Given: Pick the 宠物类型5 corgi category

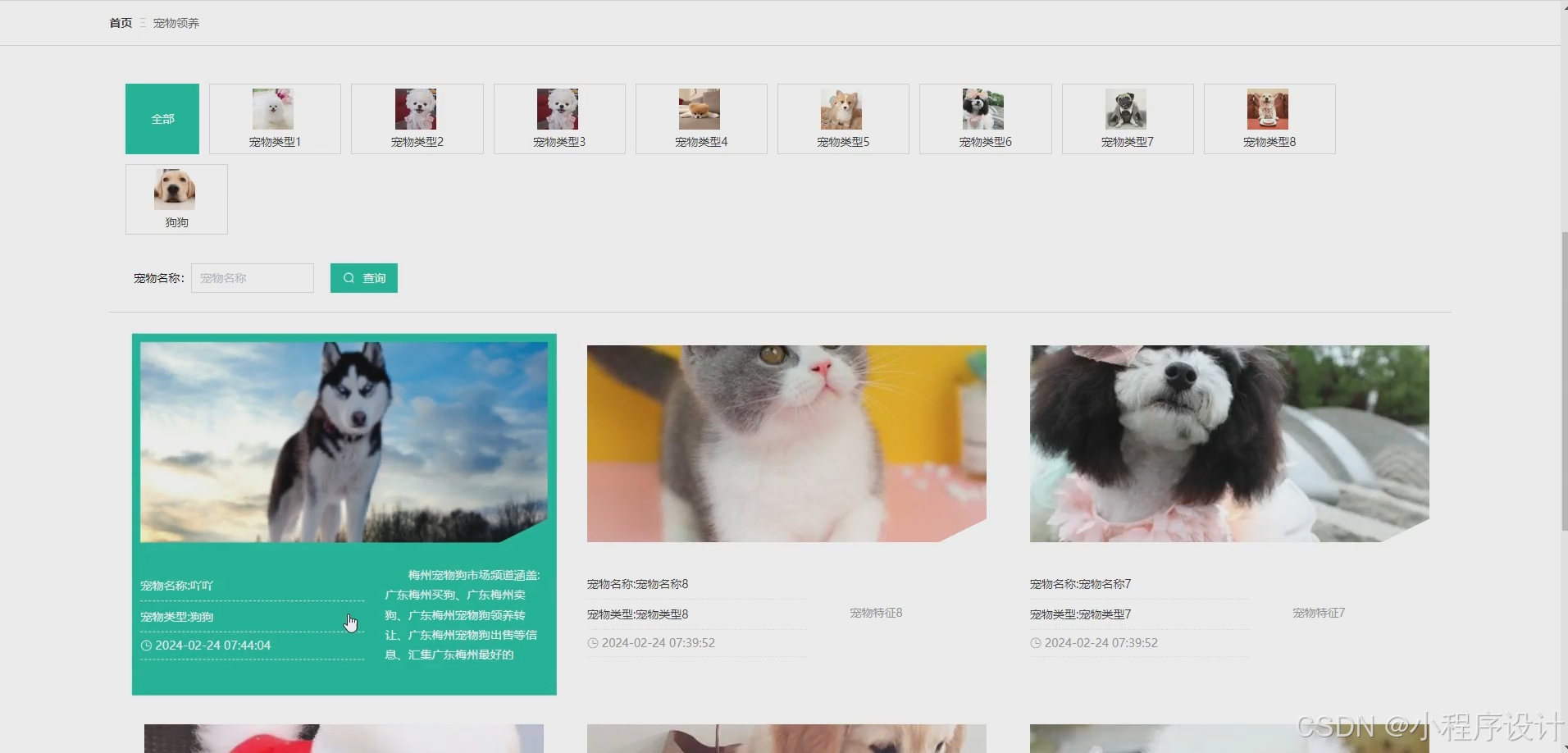Looking at the screenshot, I should pyautogui.click(x=842, y=119).
